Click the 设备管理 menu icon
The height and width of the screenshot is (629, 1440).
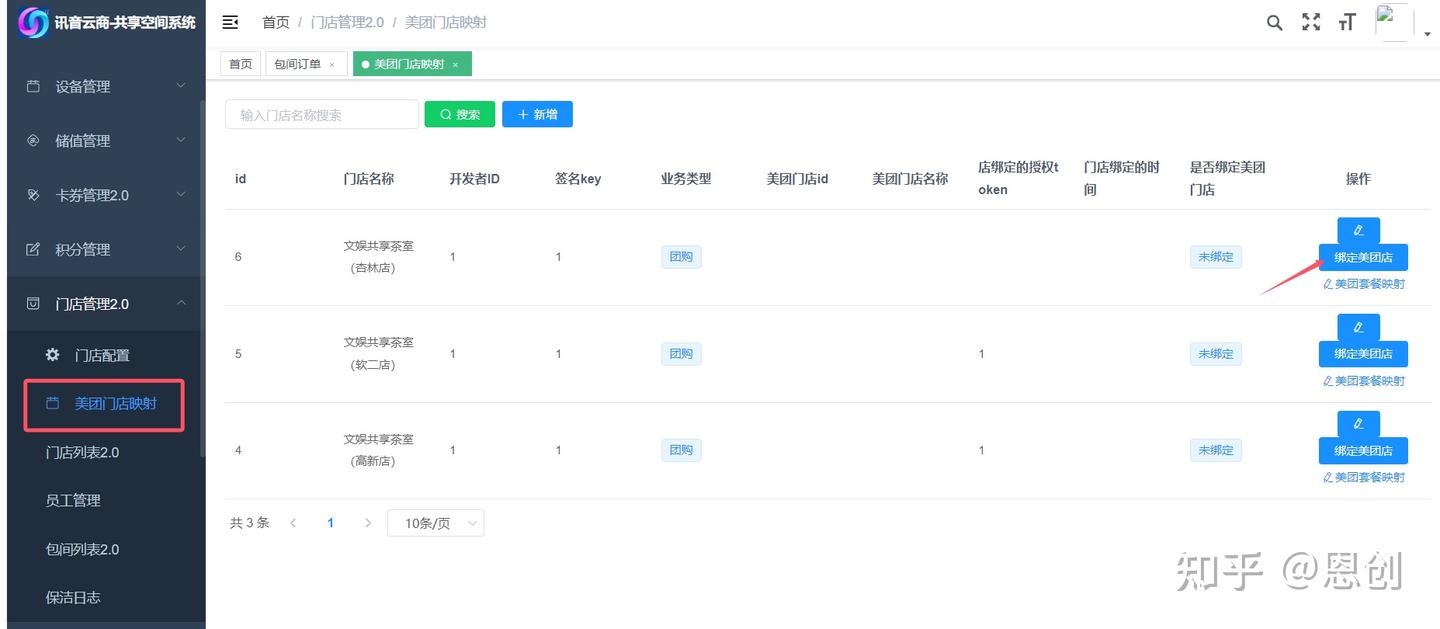tap(33, 87)
